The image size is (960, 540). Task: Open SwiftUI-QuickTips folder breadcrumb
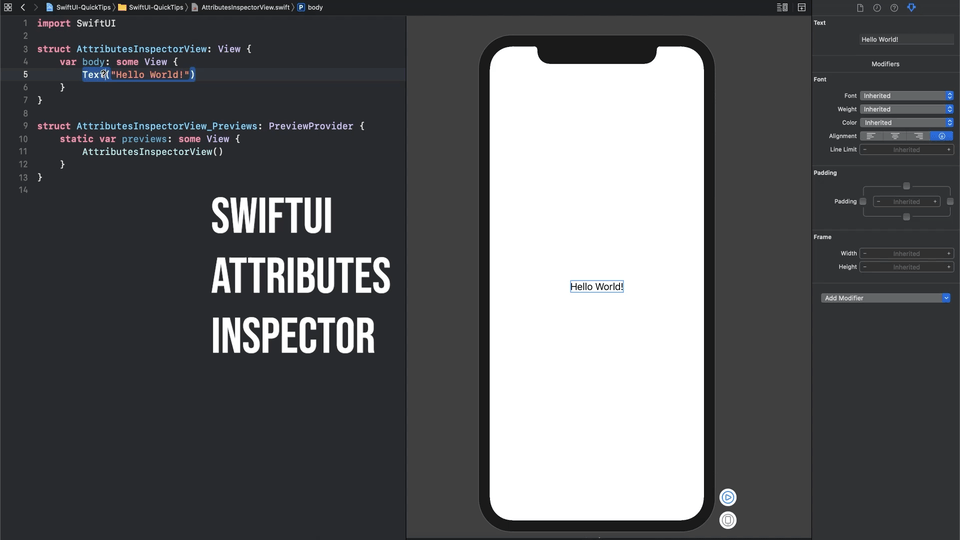pos(151,7)
